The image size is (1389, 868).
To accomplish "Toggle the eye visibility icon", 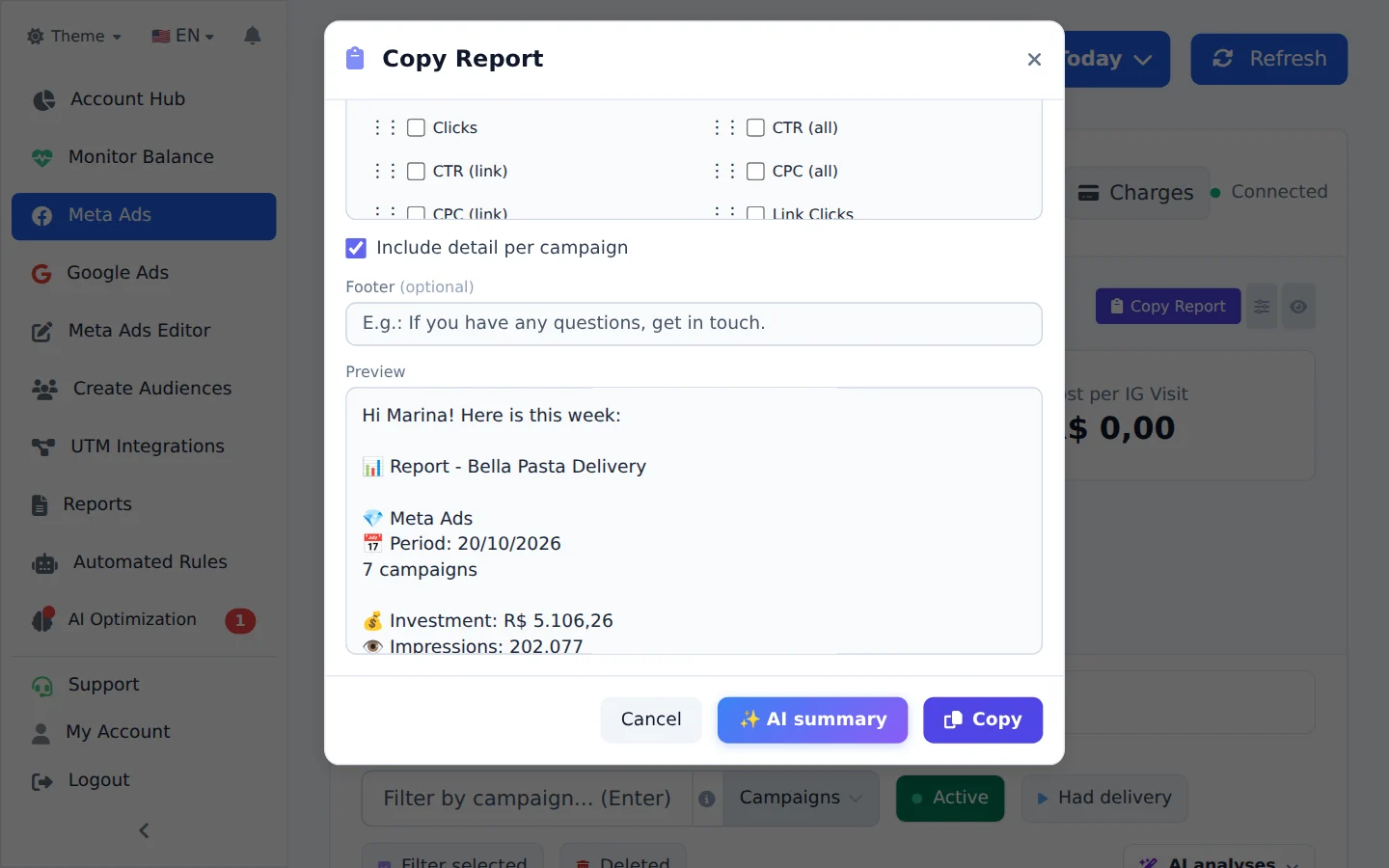I will coord(1298,307).
